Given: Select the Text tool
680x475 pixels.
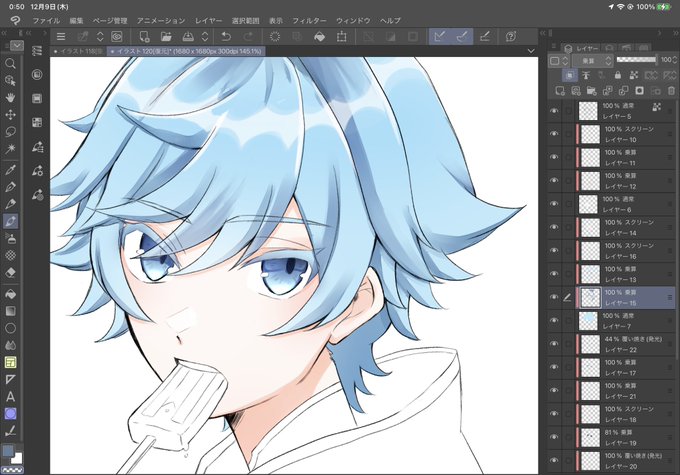Looking at the screenshot, I should pyautogui.click(x=10, y=396).
